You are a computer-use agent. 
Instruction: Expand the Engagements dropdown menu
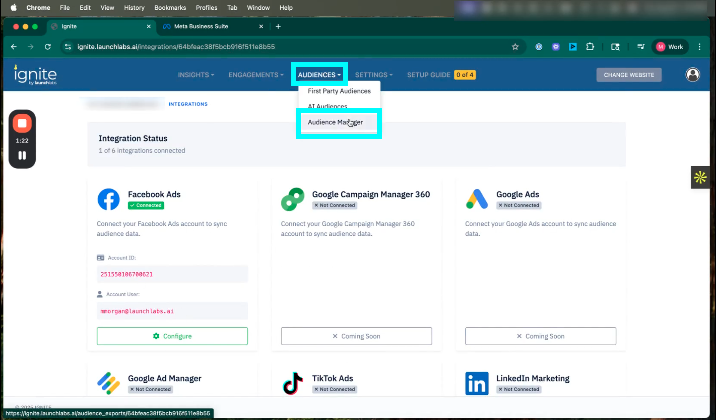(255, 75)
